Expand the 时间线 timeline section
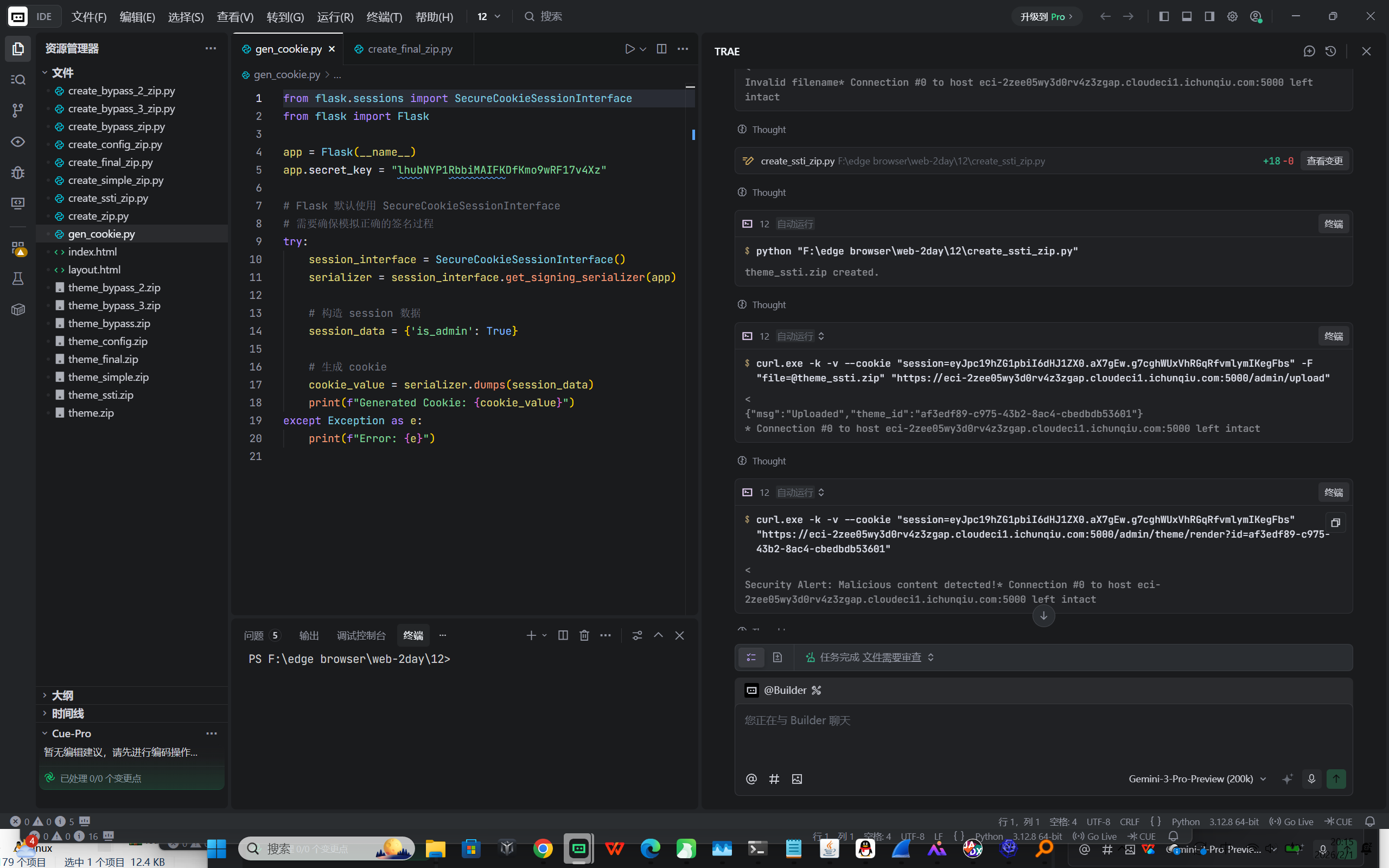The height and width of the screenshot is (868, 1389). [x=67, y=713]
